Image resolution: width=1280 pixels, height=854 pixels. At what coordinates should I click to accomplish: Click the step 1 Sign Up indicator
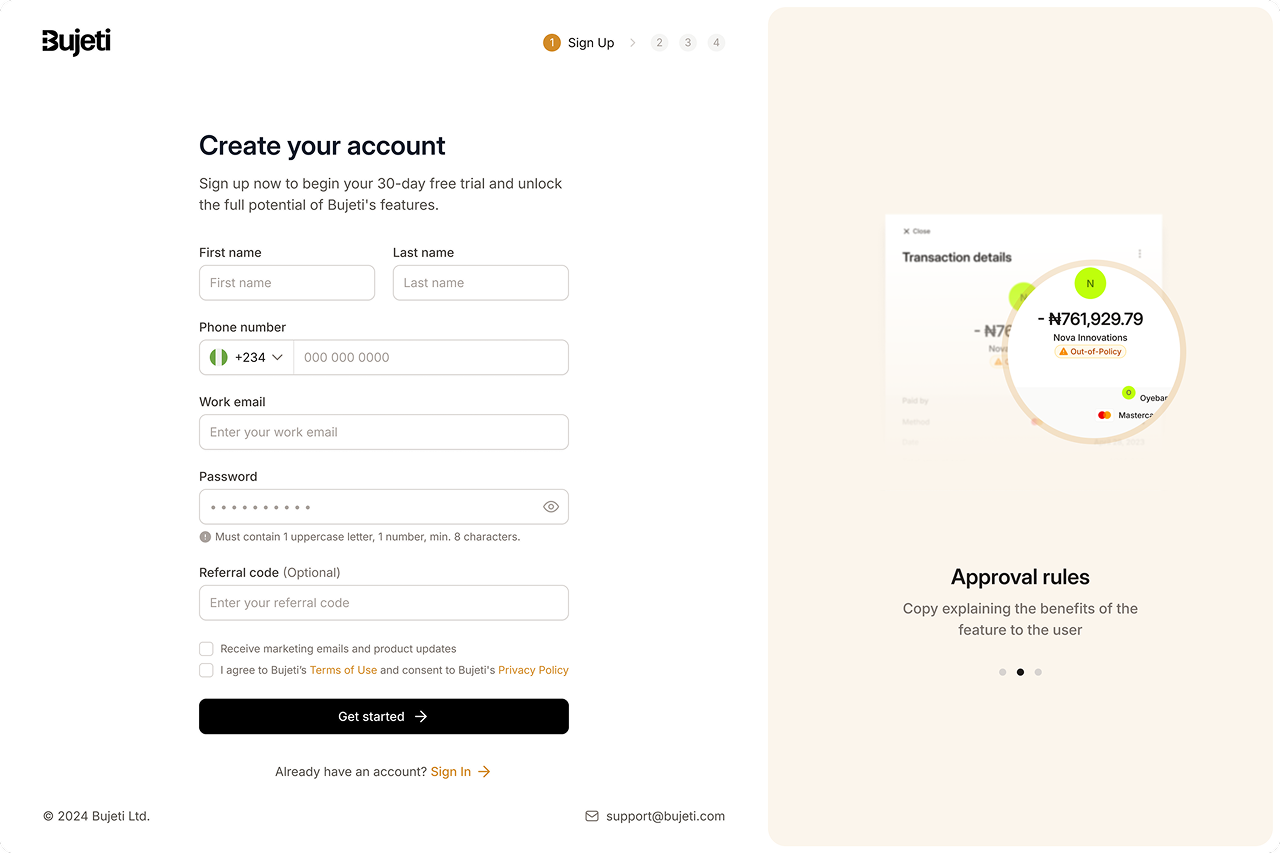pos(552,43)
